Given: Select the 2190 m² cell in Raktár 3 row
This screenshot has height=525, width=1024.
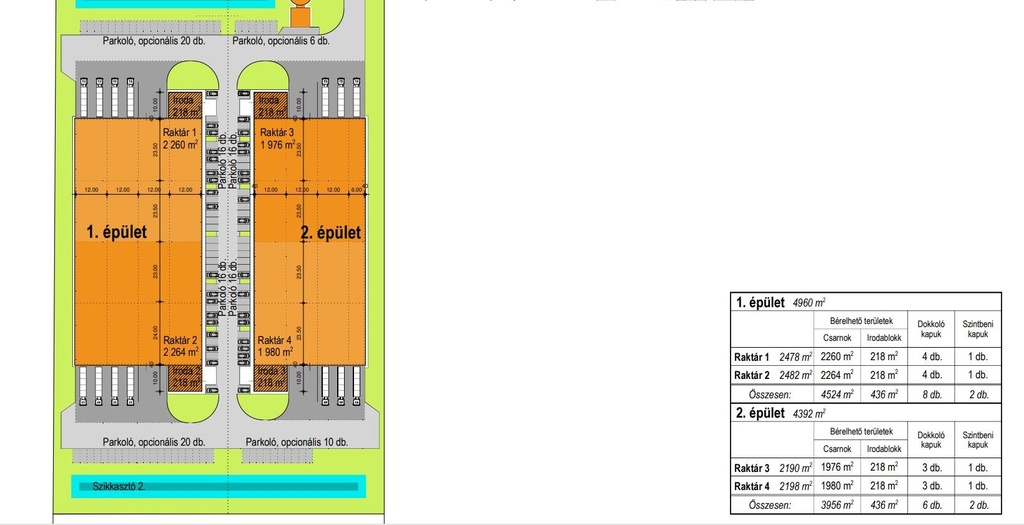Looking at the screenshot, I should [x=795, y=468].
